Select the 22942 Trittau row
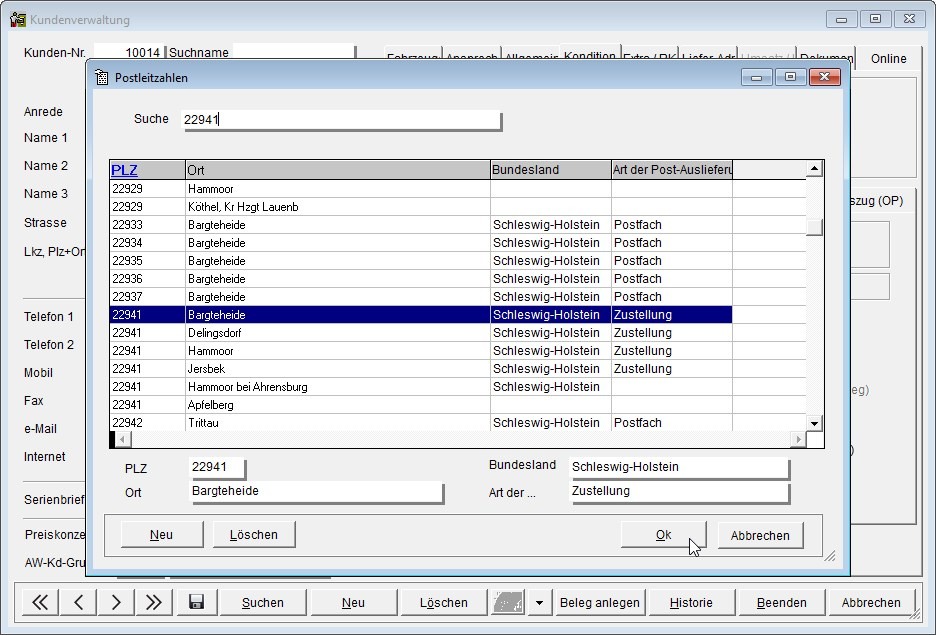Viewport: 936px width, 635px height. [x=421, y=423]
